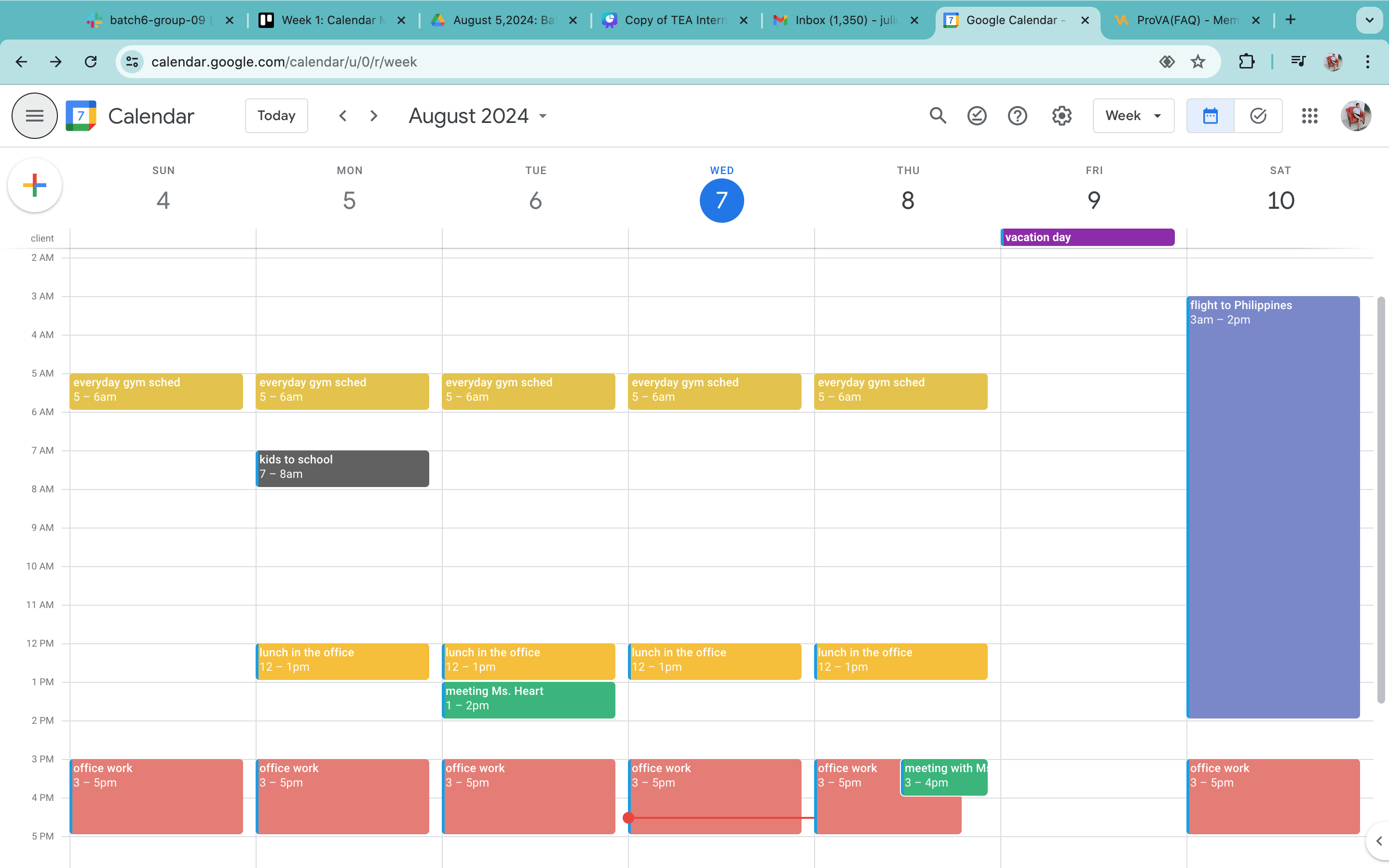Go to previous week arrow
Image resolution: width=1389 pixels, height=868 pixels.
(x=342, y=116)
